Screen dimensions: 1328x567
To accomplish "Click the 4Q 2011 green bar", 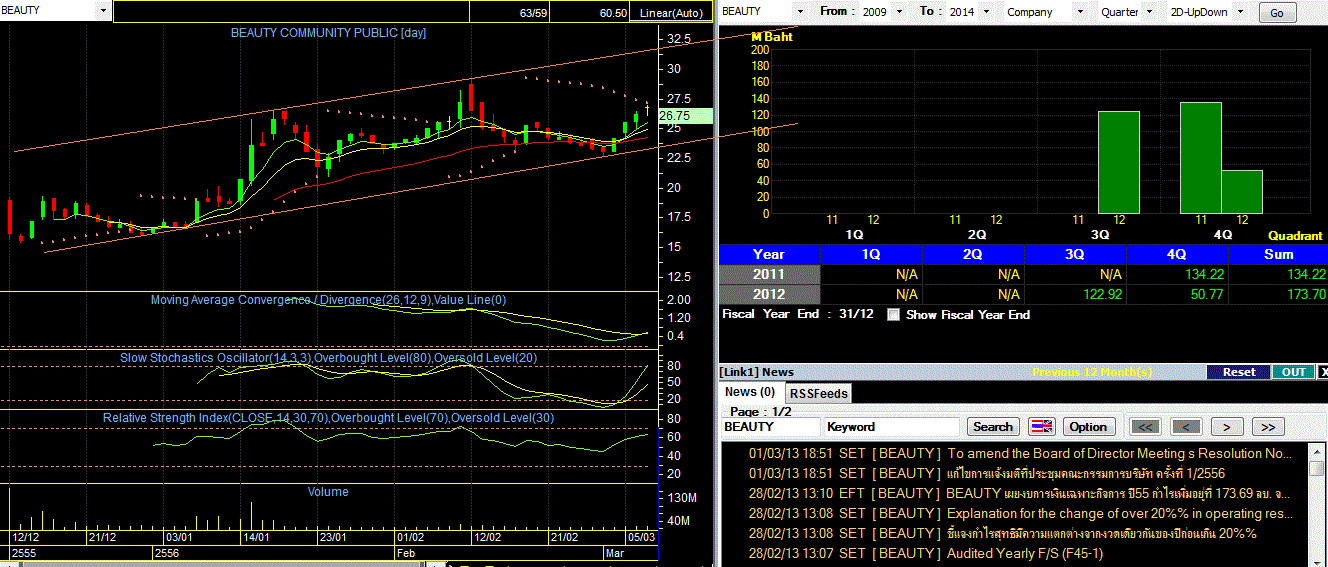I will pos(1201,158).
